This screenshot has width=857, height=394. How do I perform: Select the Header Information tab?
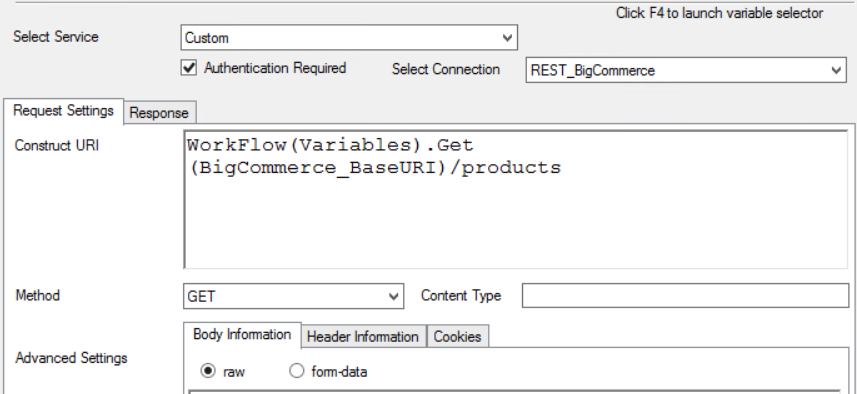pos(363,337)
